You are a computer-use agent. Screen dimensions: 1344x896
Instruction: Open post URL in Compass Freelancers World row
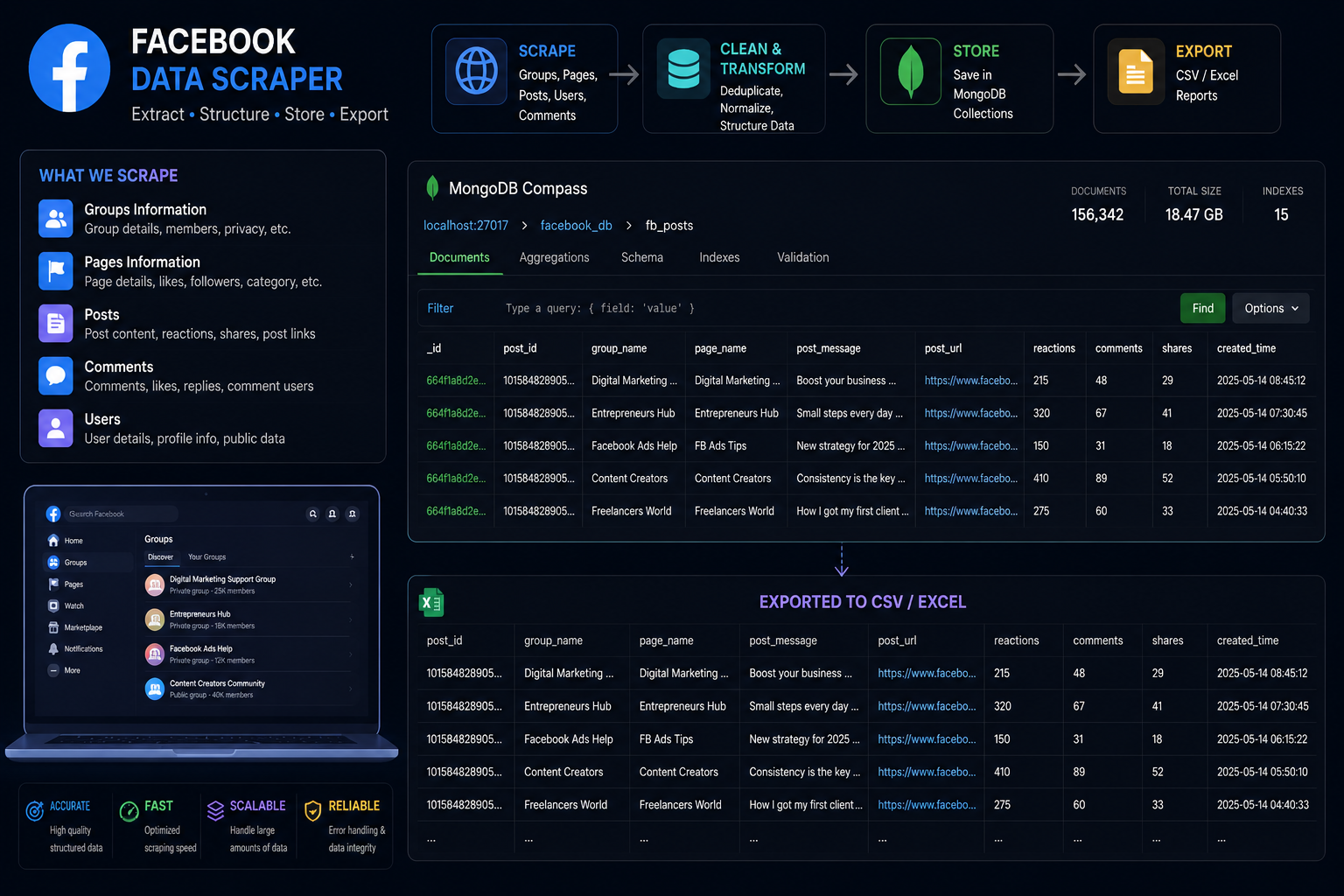(x=971, y=511)
